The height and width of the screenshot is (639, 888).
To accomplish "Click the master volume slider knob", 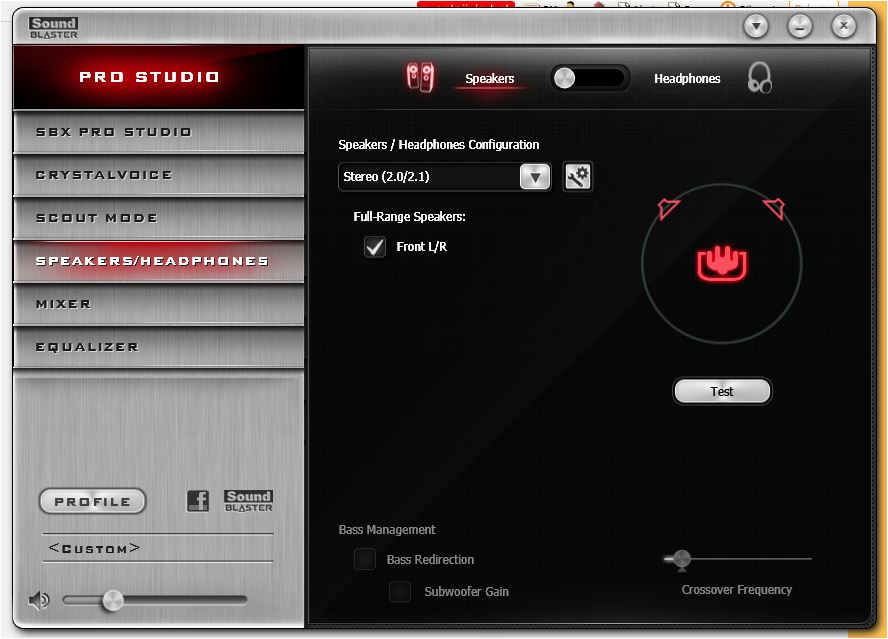I will tap(112, 600).
